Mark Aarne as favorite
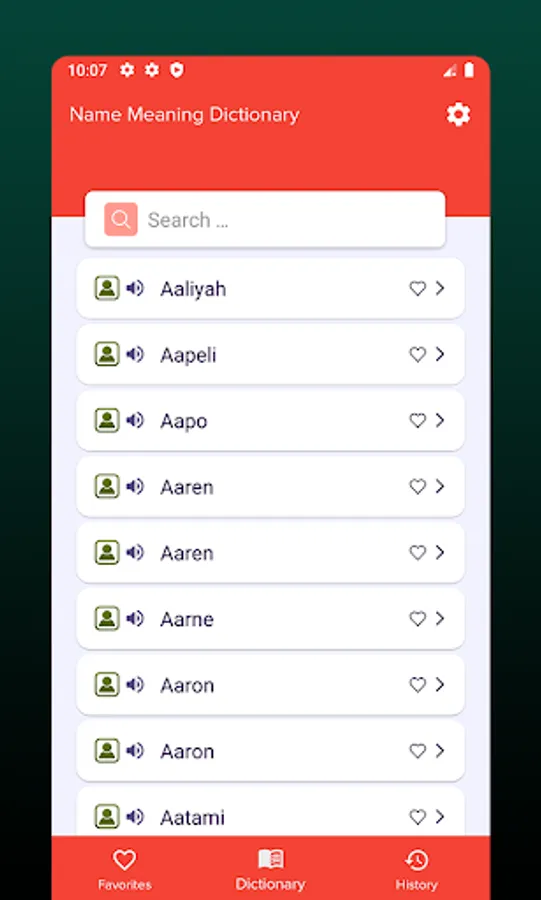541x900 pixels. [418, 618]
